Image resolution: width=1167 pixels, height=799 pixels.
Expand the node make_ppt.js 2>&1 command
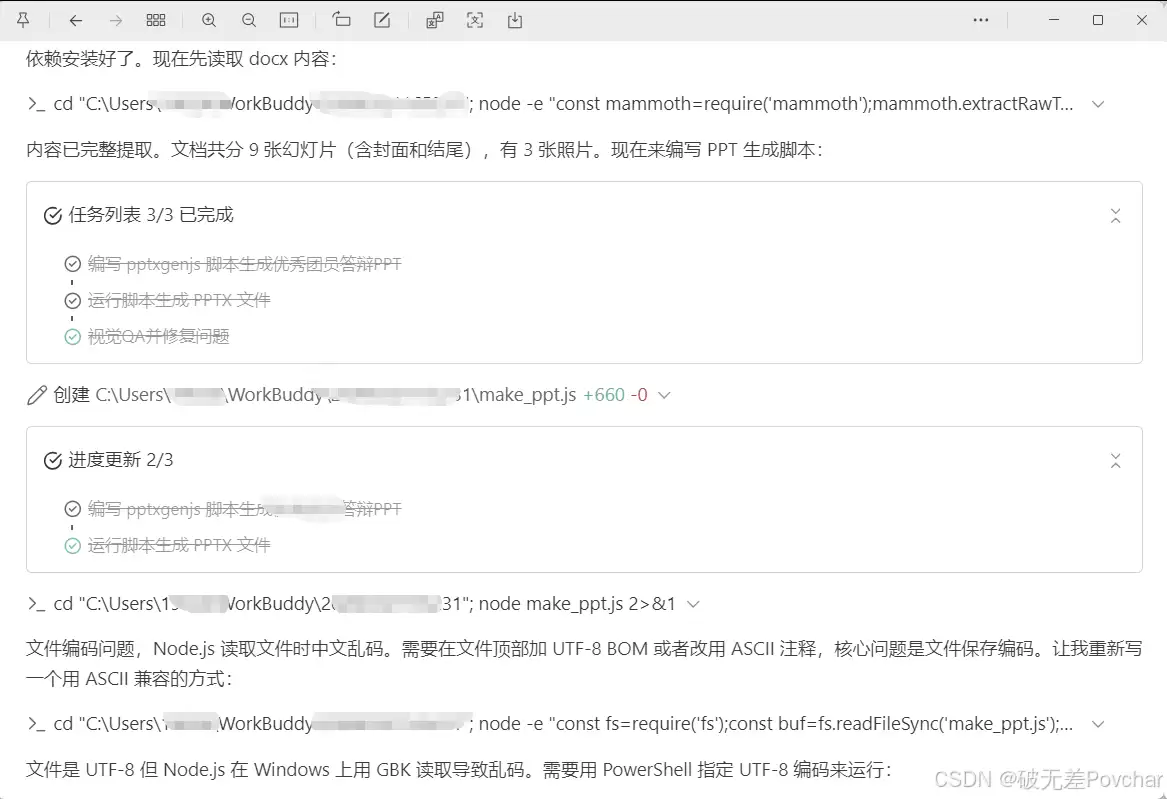pos(694,604)
